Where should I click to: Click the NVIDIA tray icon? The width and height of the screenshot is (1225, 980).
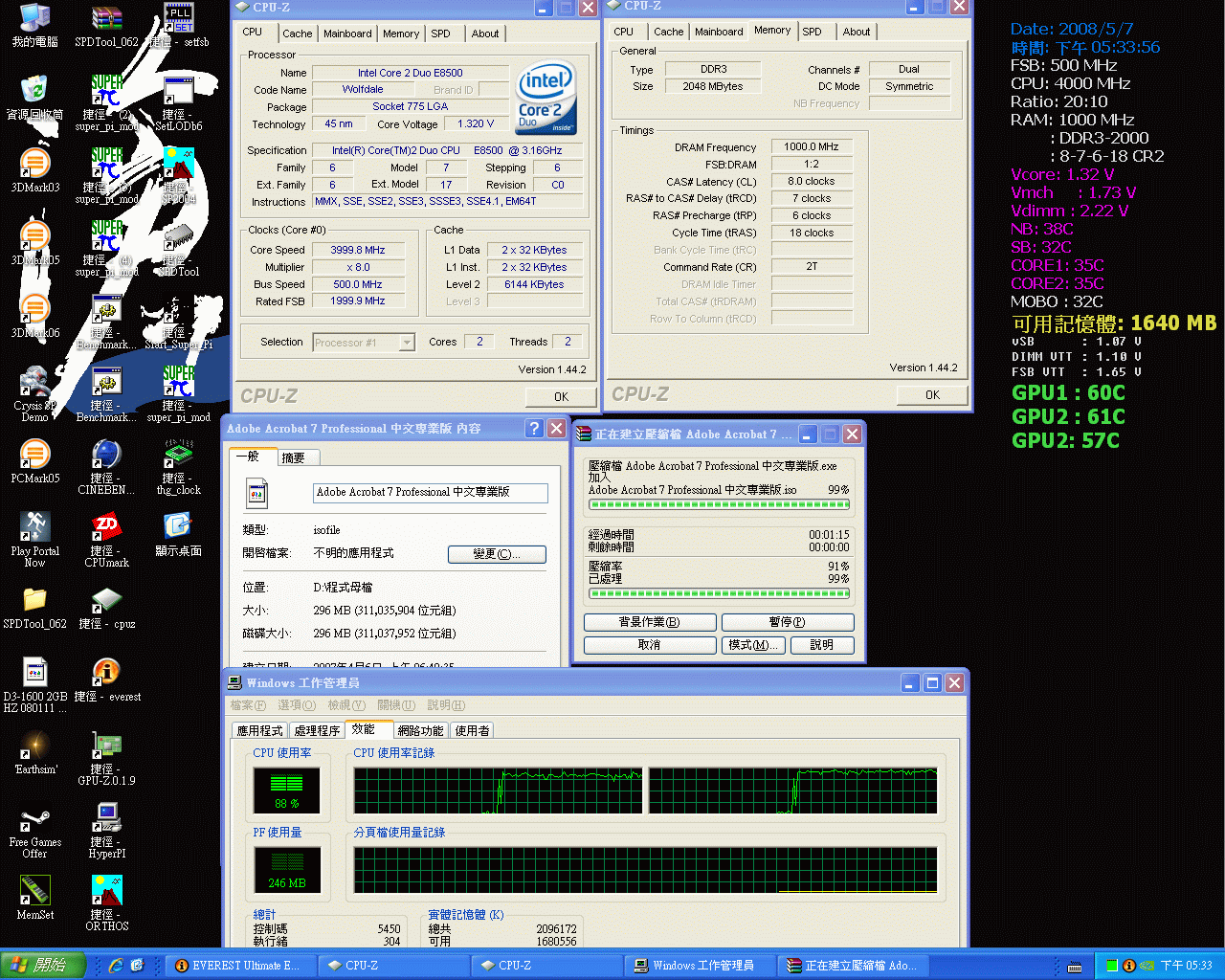point(1146,966)
